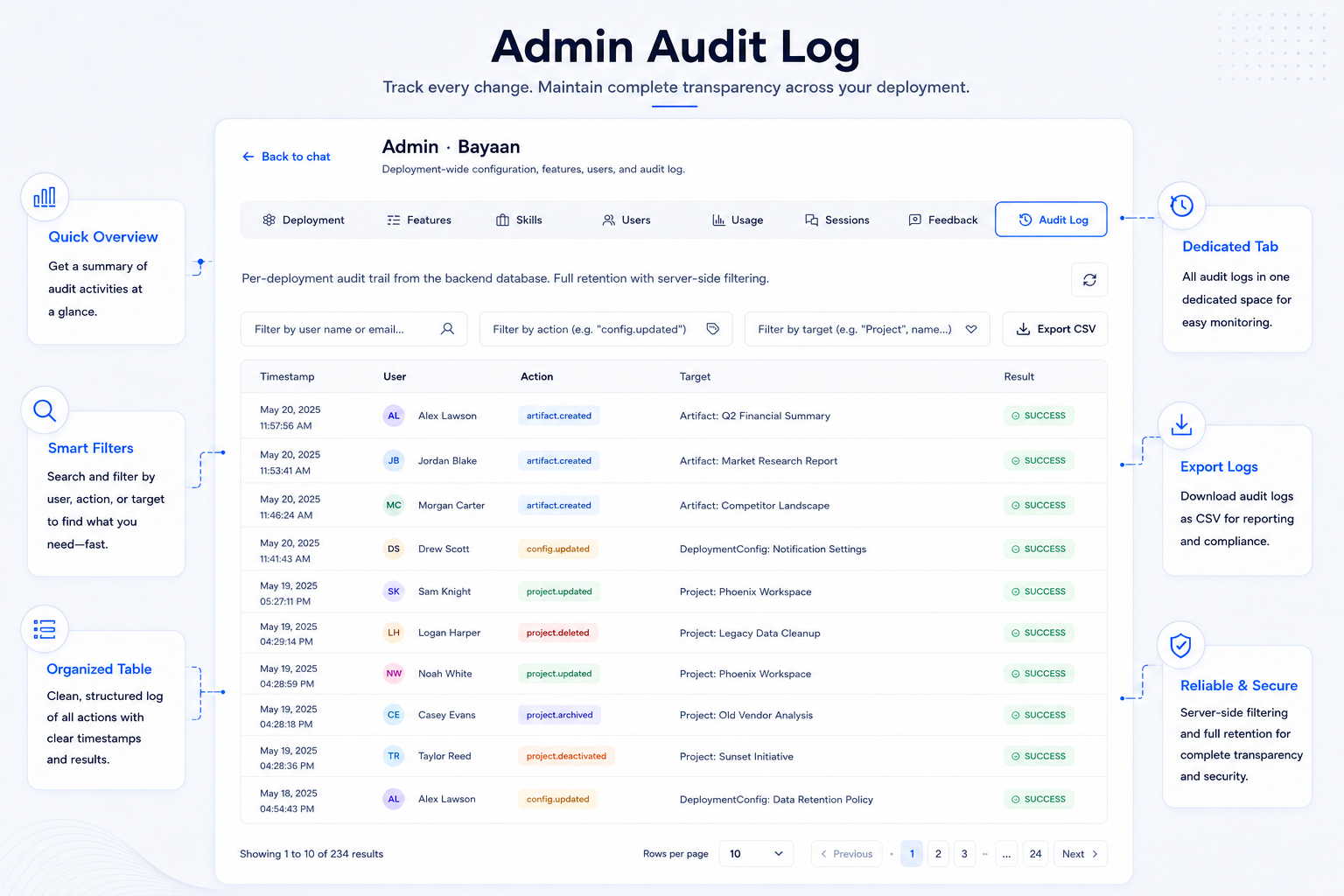The image size is (1344, 896).
Task: Click "Artifact: Q2 Financial Summary" target
Action: click(x=755, y=416)
